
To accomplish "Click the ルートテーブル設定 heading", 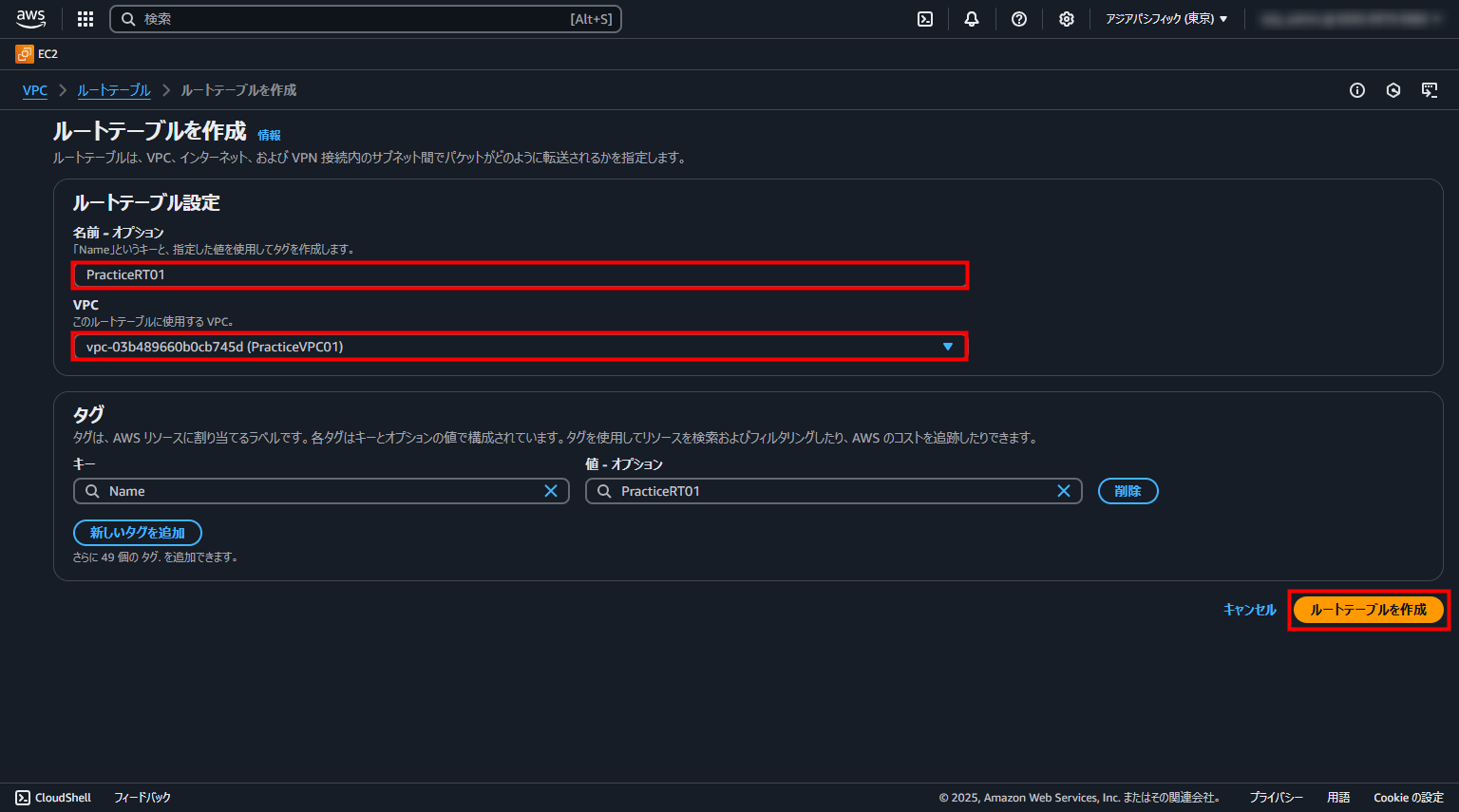I will 146,202.
